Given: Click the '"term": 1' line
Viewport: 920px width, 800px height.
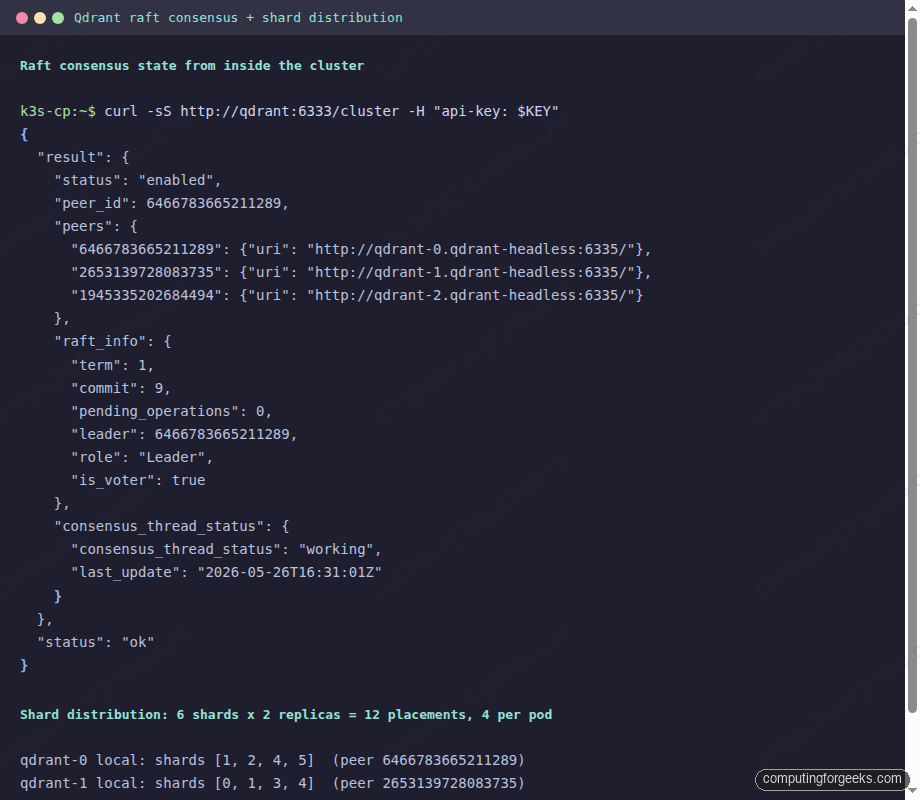Looking at the screenshot, I should click(113, 365).
